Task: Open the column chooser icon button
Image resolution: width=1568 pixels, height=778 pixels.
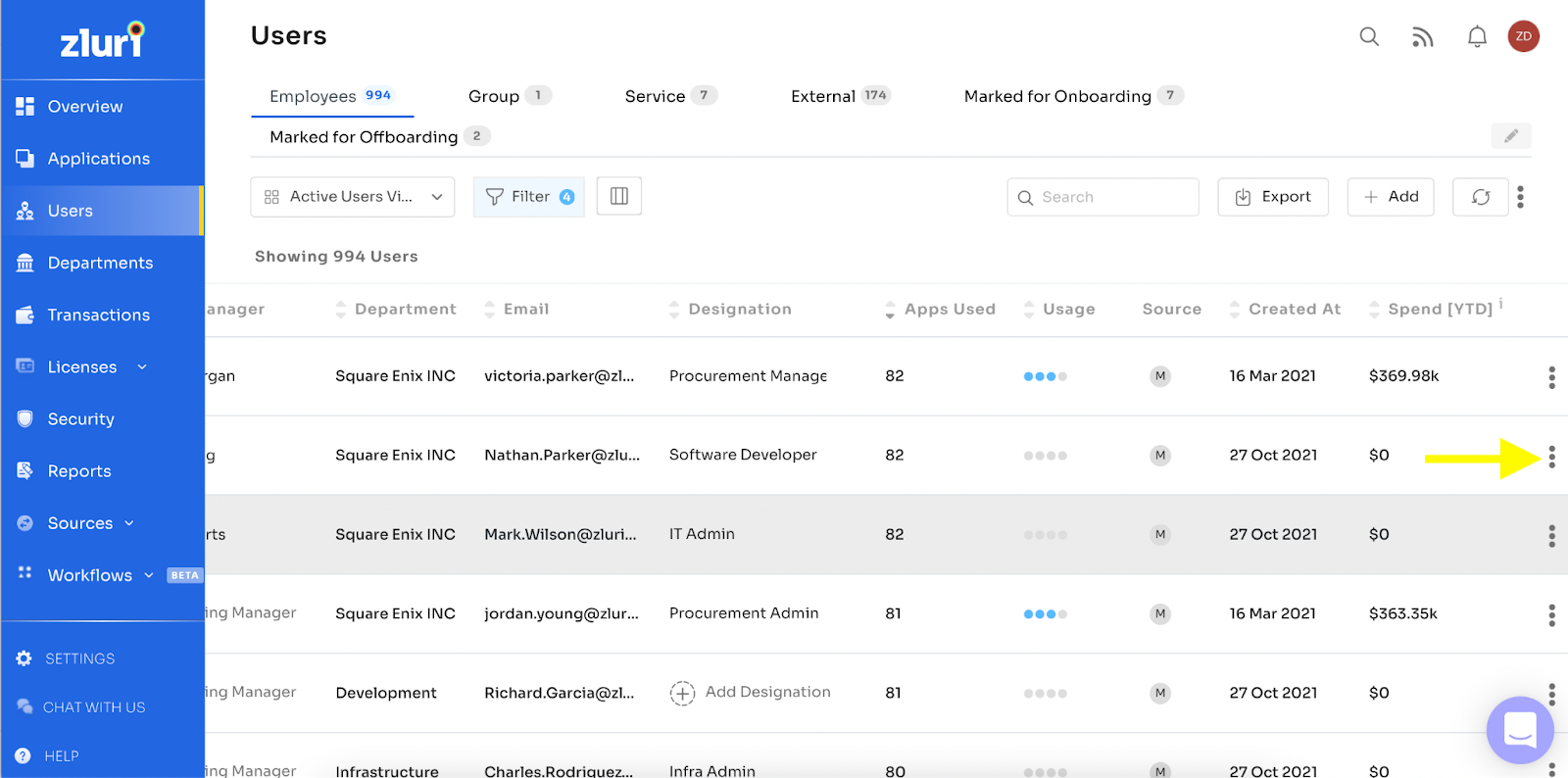Action: point(619,196)
